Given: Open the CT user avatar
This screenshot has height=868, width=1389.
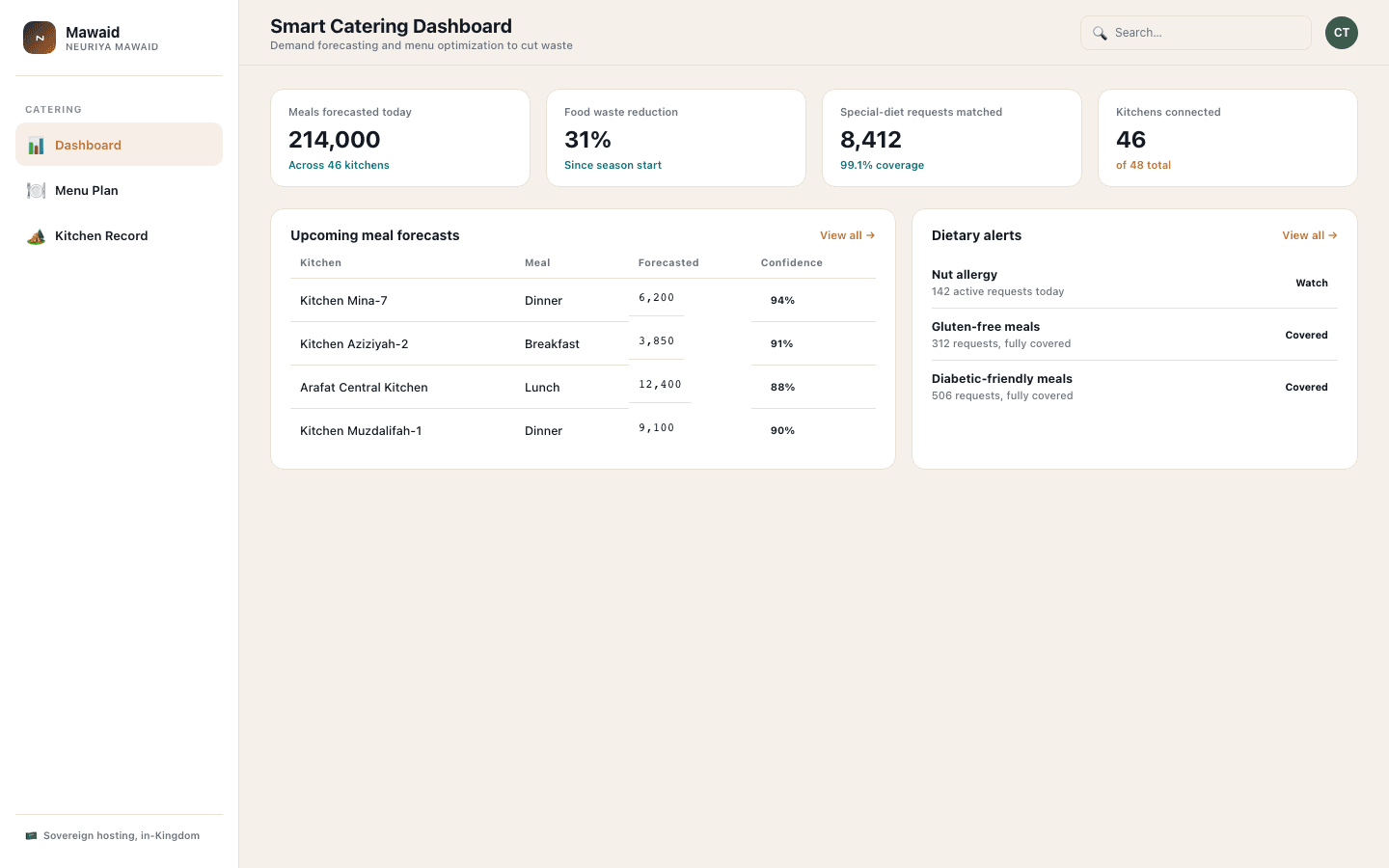Looking at the screenshot, I should point(1342,33).
